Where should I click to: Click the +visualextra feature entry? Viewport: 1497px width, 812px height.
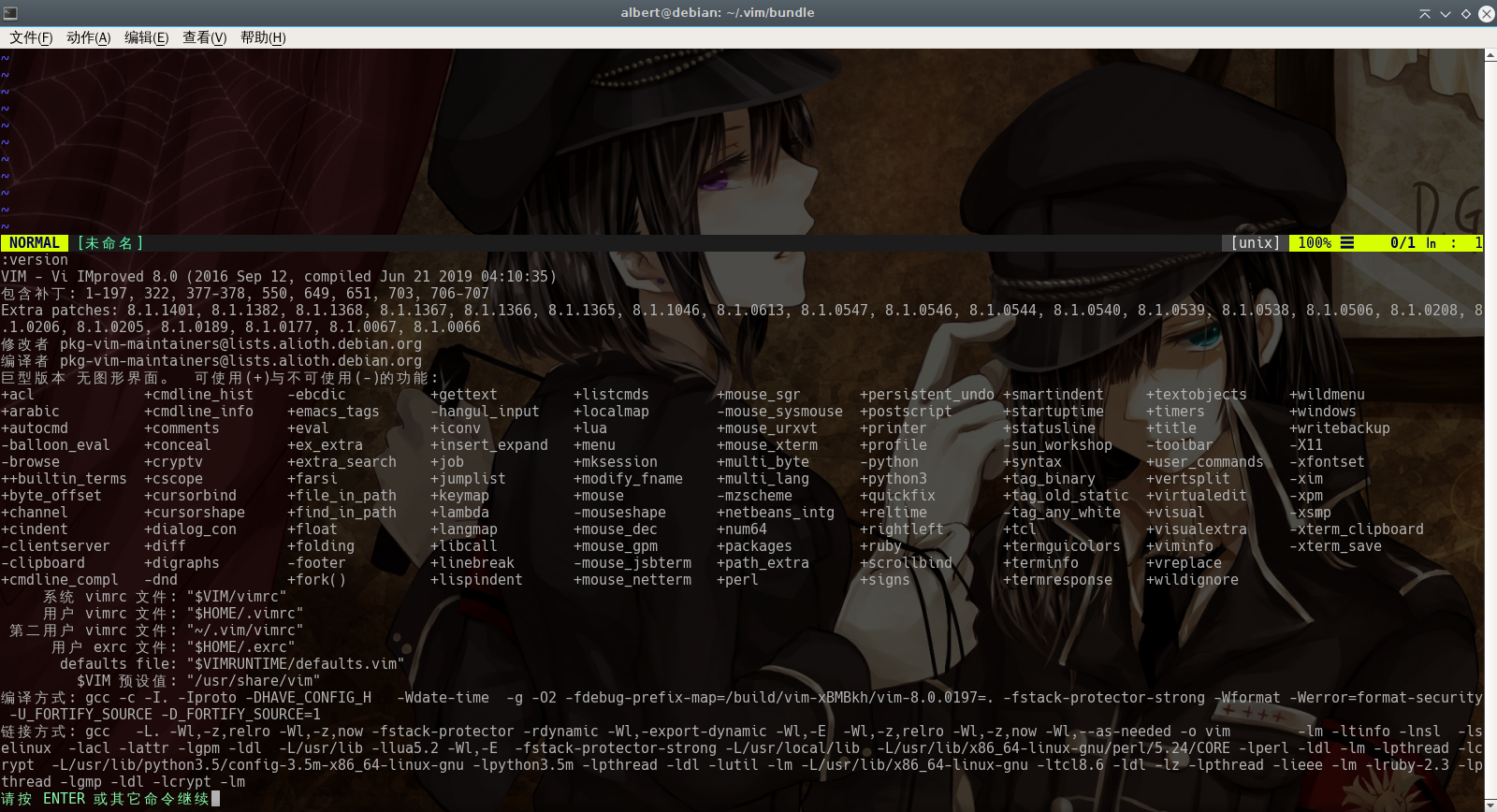pos(1197,529)
